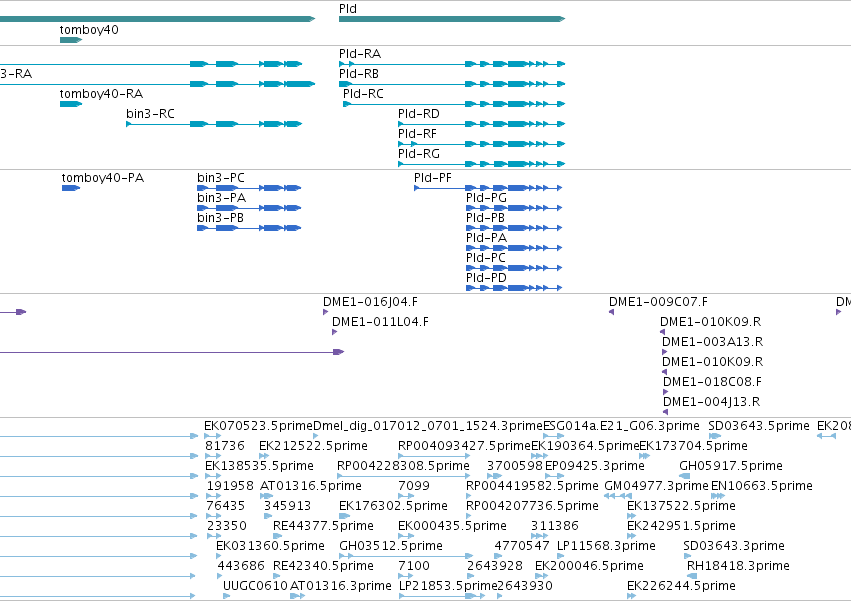Click the RP004228308.5prime EST
The image size is (851, 601).
[403, 476]
